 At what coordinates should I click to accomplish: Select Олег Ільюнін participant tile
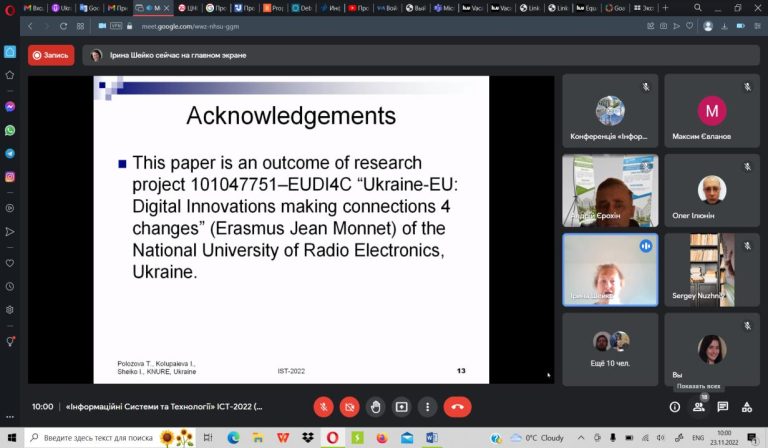[712, 190]
